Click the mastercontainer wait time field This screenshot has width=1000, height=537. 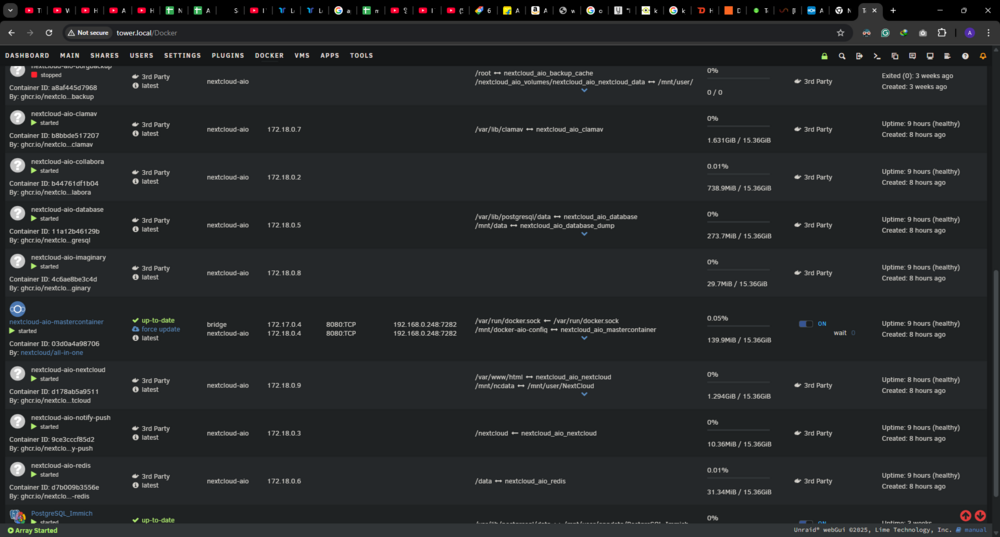[x=853, y=333]
